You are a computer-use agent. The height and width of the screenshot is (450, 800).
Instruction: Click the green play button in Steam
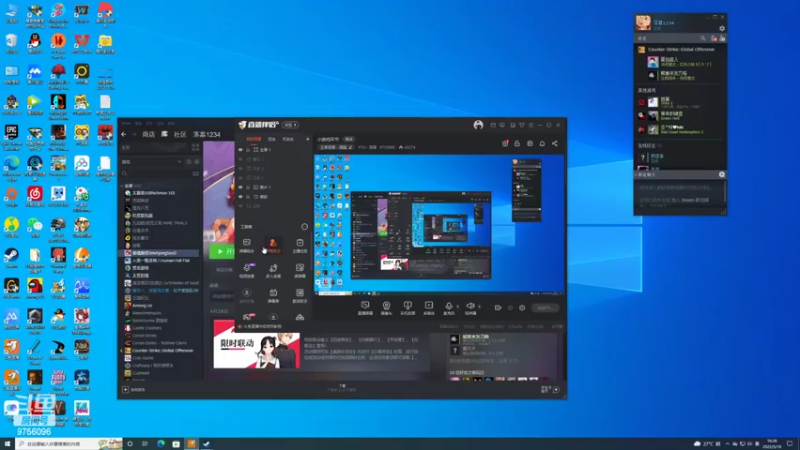(222, 251)
